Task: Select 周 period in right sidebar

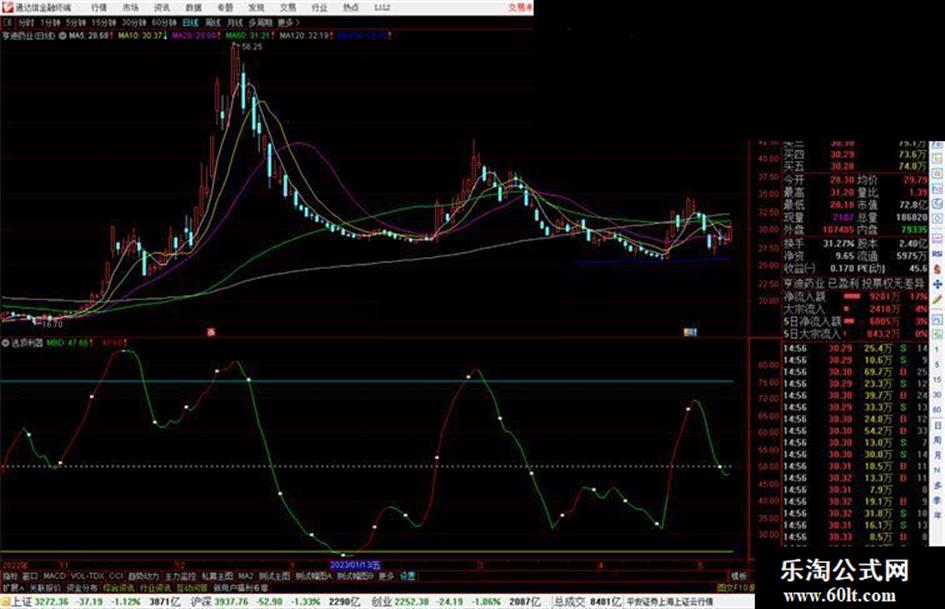Action: [x=937, y=441]
